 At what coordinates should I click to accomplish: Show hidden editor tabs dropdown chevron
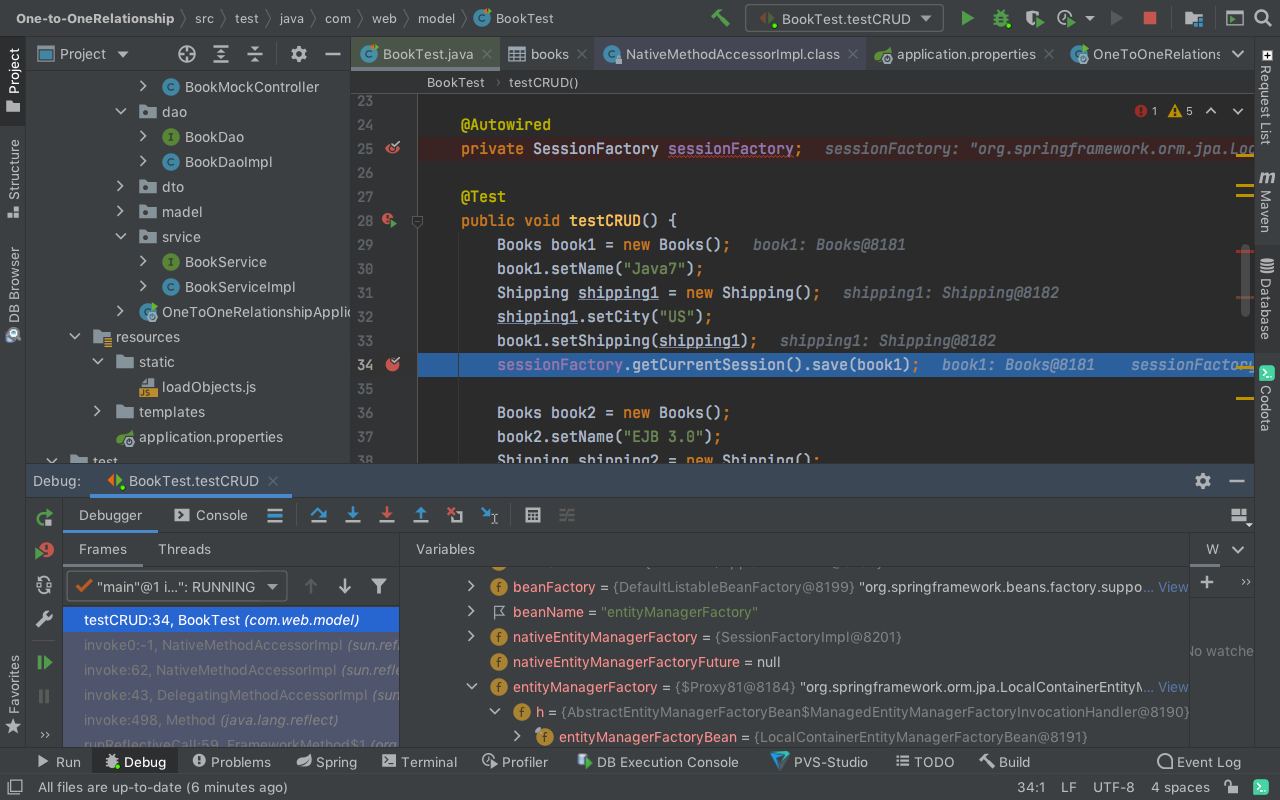pyautogui.click(x=1238, y=54)
